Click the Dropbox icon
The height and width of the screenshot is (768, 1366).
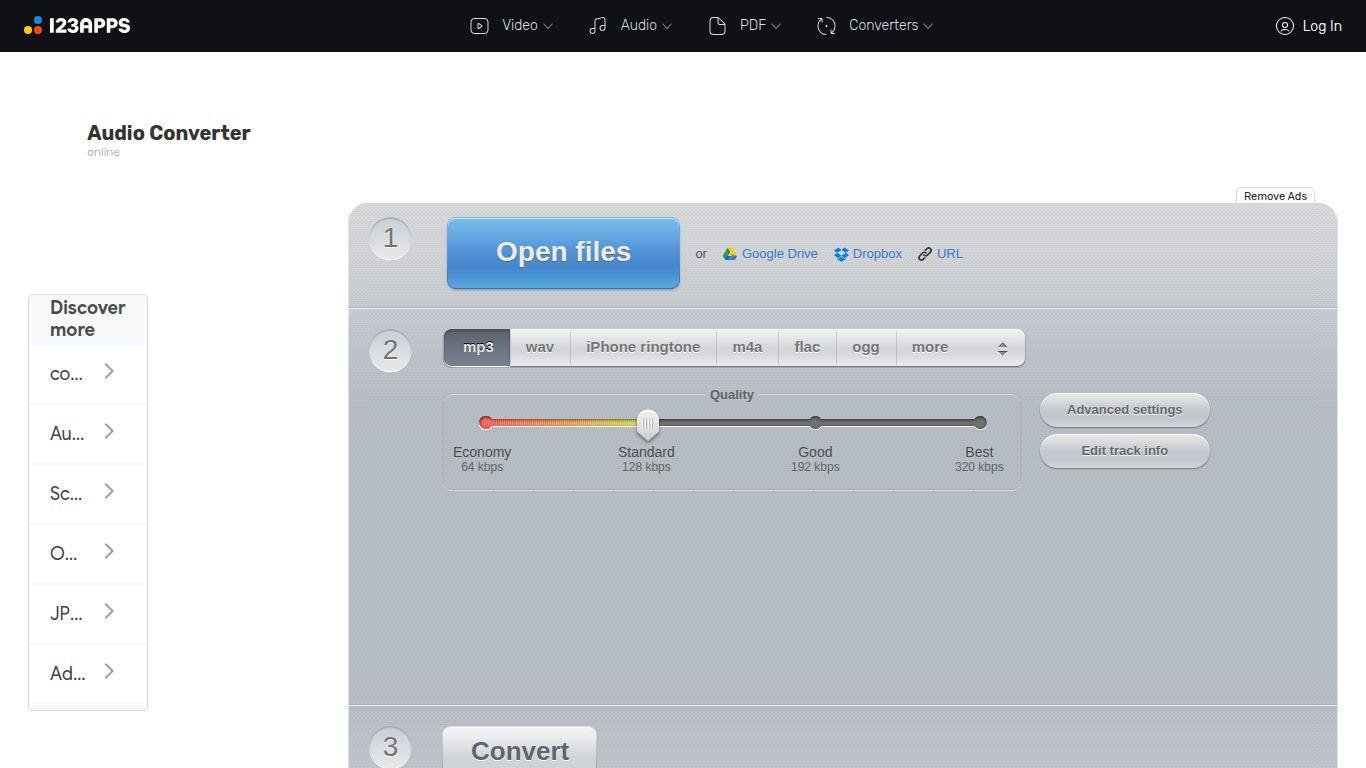click(x=841, y=254)
